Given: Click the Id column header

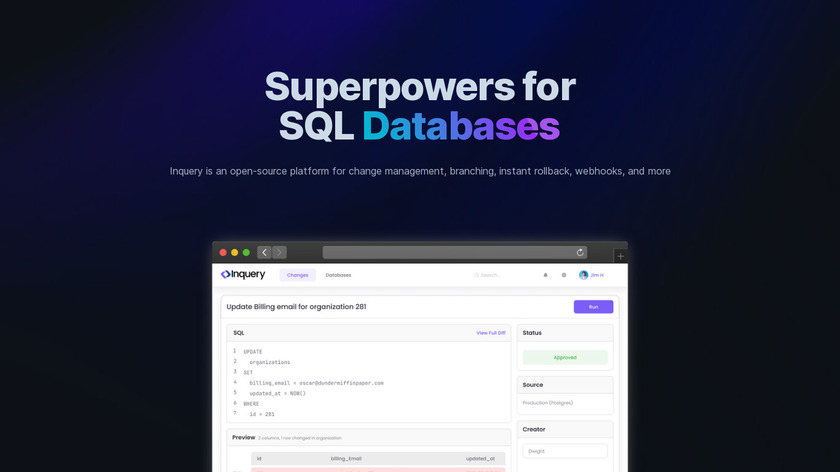Looking at the screenshot, I should click(259, 459).
